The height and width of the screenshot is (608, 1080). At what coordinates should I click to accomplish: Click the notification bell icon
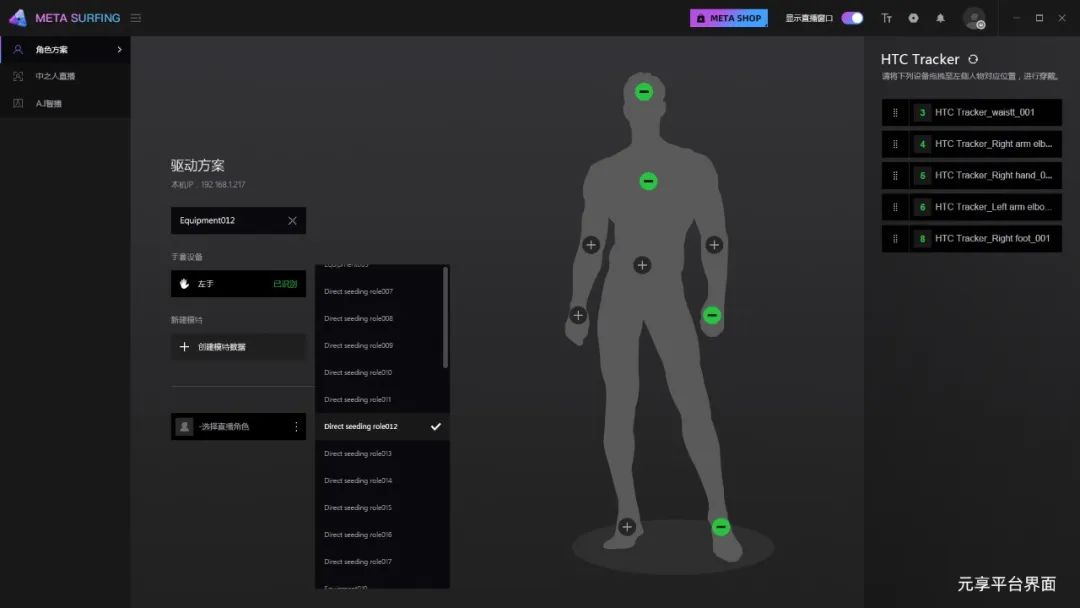point(940,18)
